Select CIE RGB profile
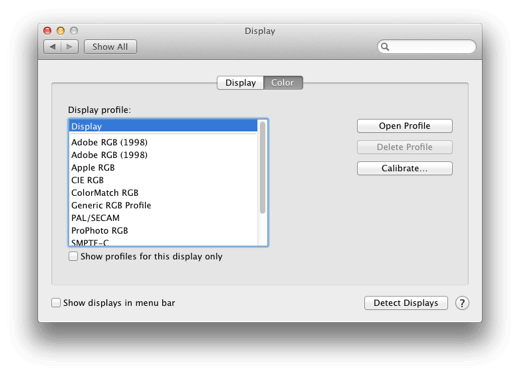This screenshot has height=375, width=520. click(x=163, y=180)
